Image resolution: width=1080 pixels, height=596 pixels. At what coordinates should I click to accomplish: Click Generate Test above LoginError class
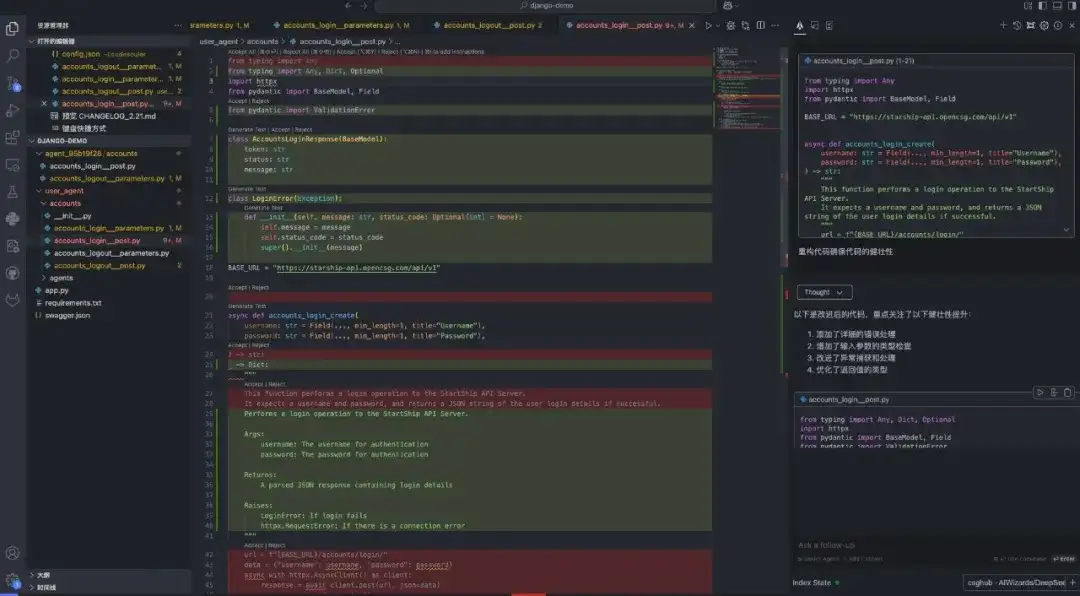click(247, 189)
